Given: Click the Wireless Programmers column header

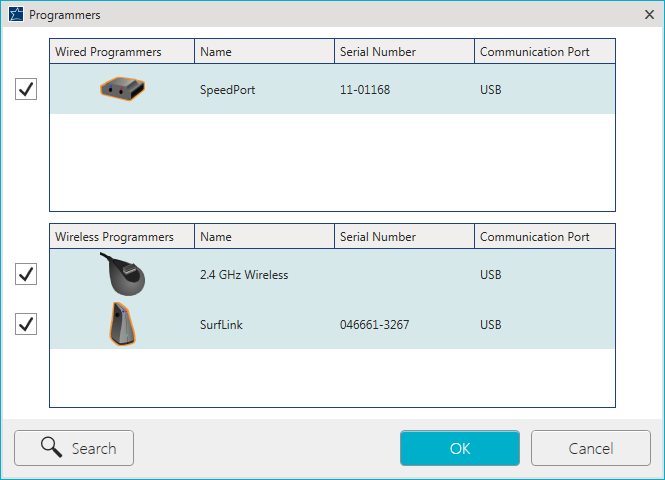Looking at the screenshot, I should (122, 237).
